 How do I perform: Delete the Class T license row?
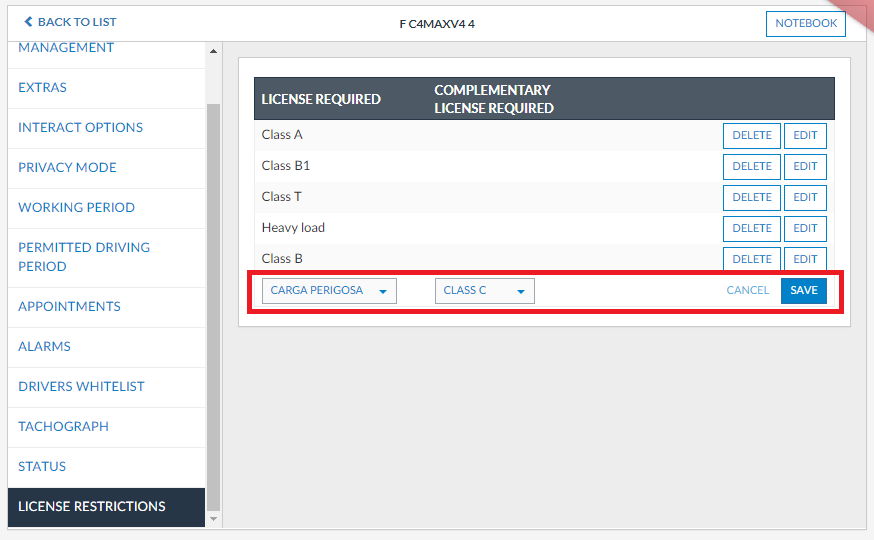[751, 198]
